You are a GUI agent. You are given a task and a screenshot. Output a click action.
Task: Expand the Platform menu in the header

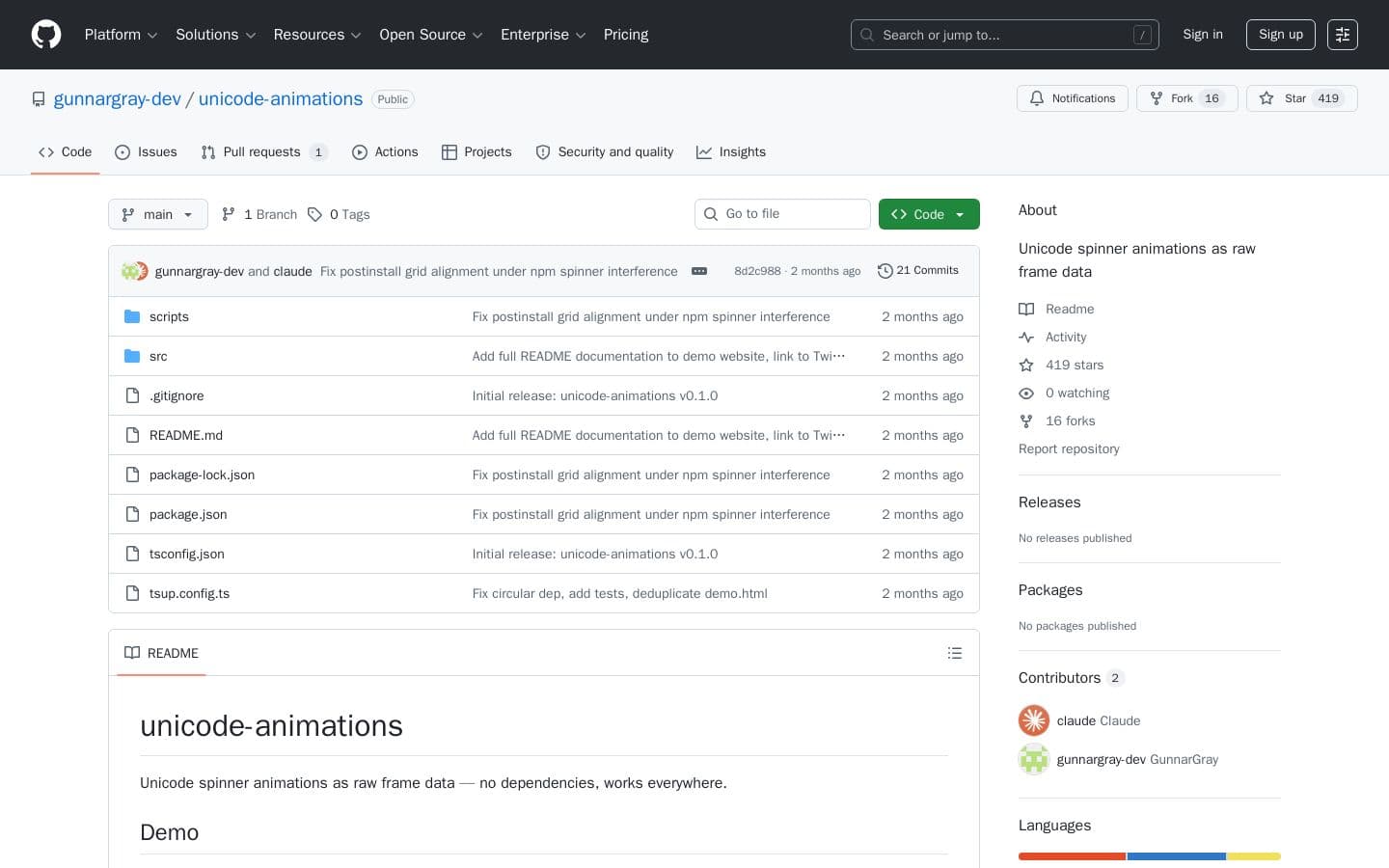(121, 35)
